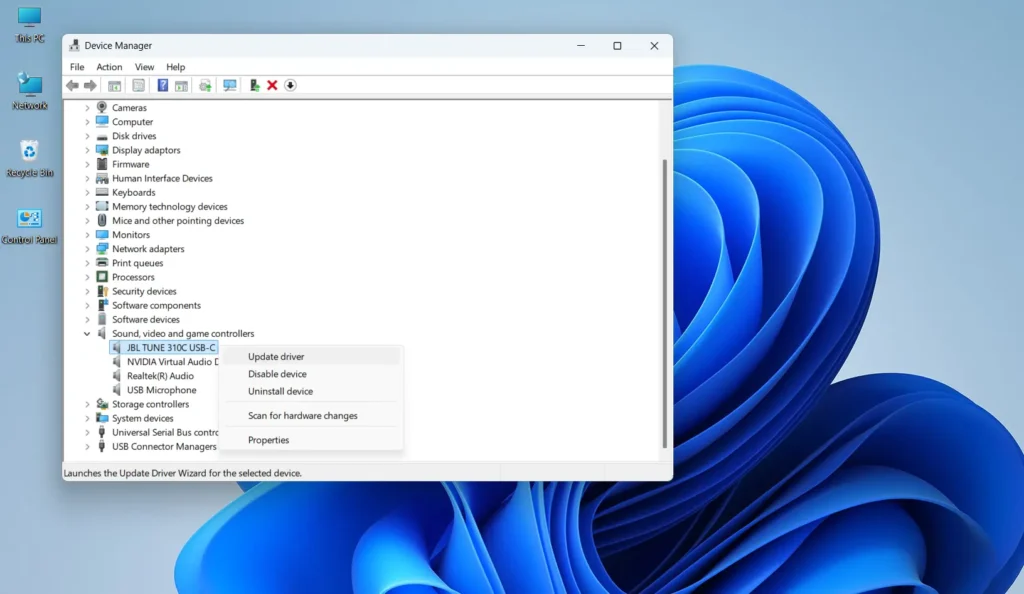Click the Update driver toolbar icon
Image resolution: width=1024 pixels, height=594 pixels.
click(x=205, y=85)
